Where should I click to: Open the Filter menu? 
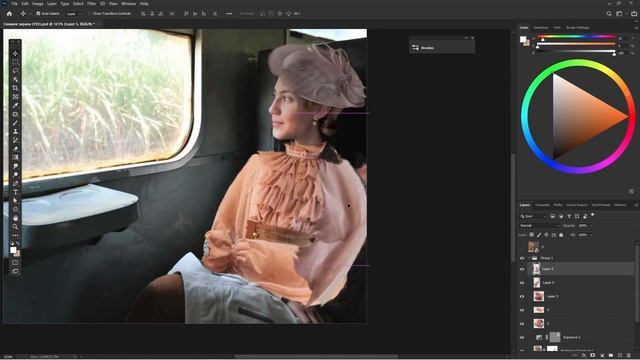pos(91,4)
